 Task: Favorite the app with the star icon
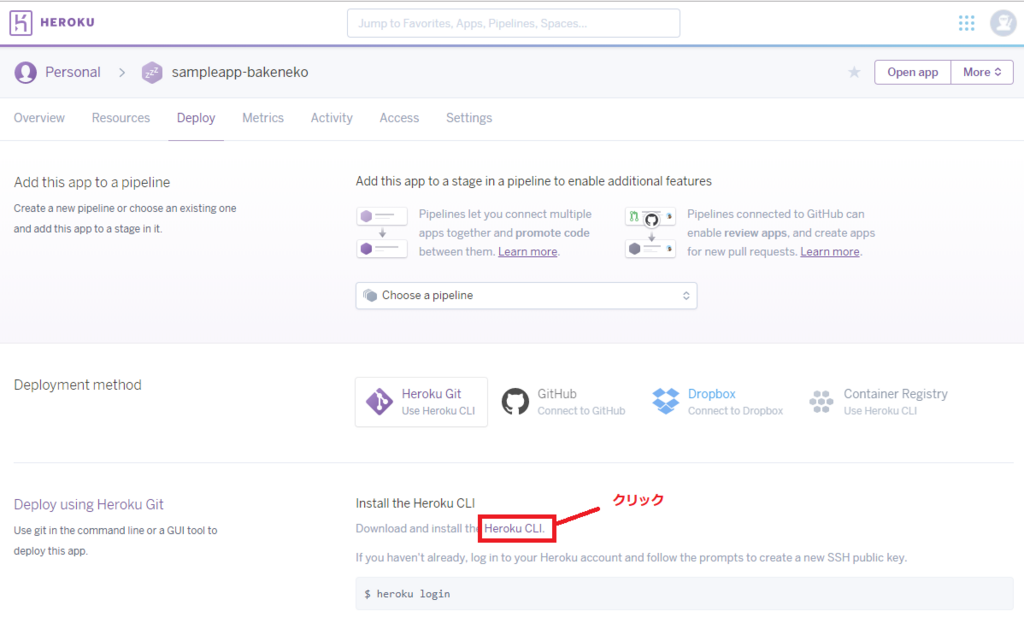854,72
